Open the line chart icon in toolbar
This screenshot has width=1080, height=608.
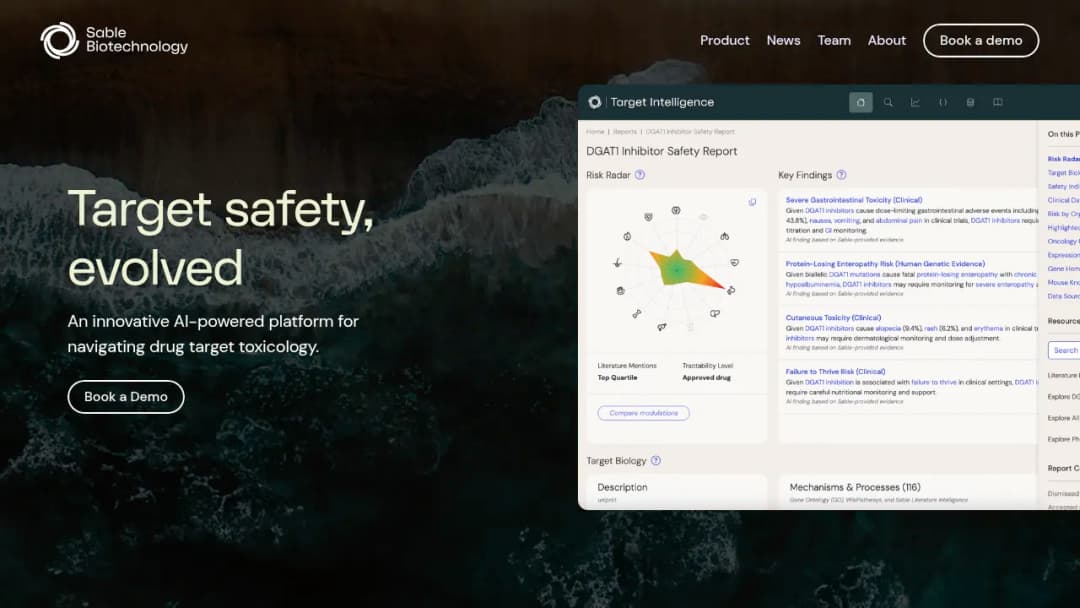[x=915, y=103]
